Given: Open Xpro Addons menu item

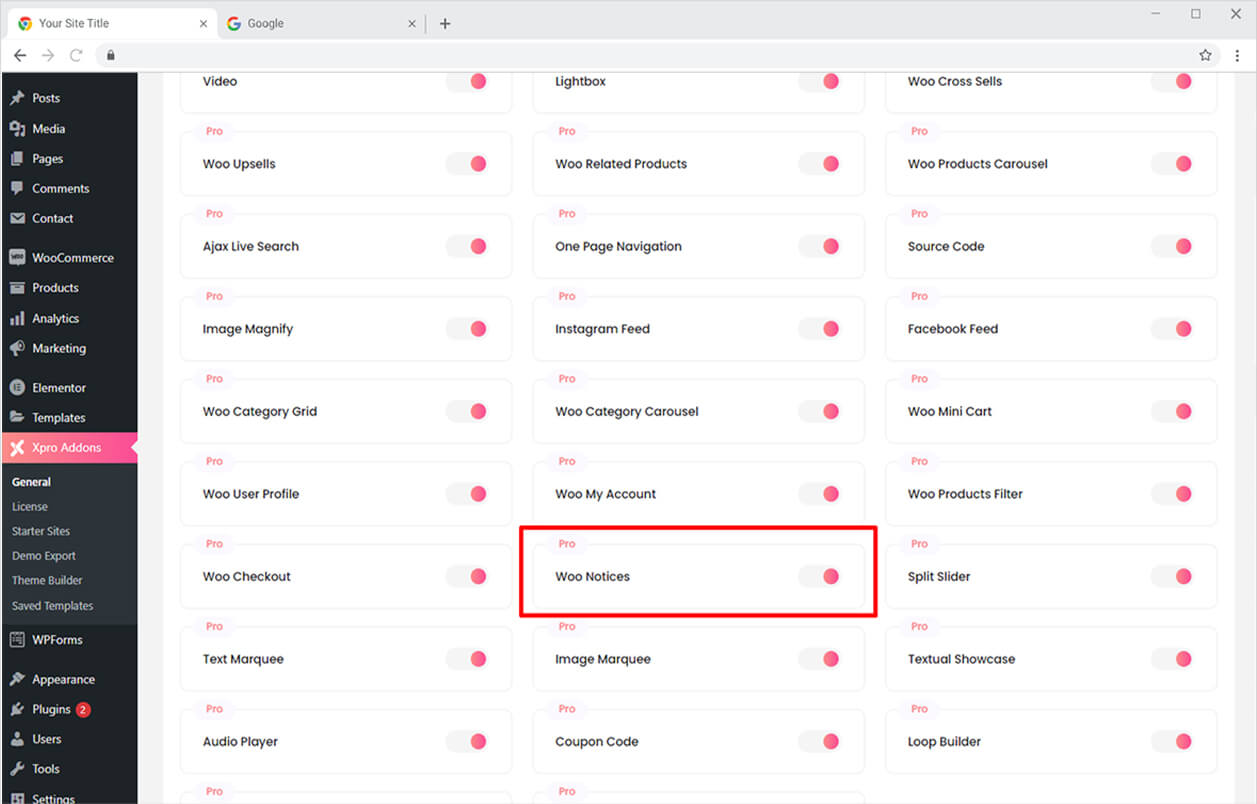Looking at the screenshot, I should (x=66, y=448).
